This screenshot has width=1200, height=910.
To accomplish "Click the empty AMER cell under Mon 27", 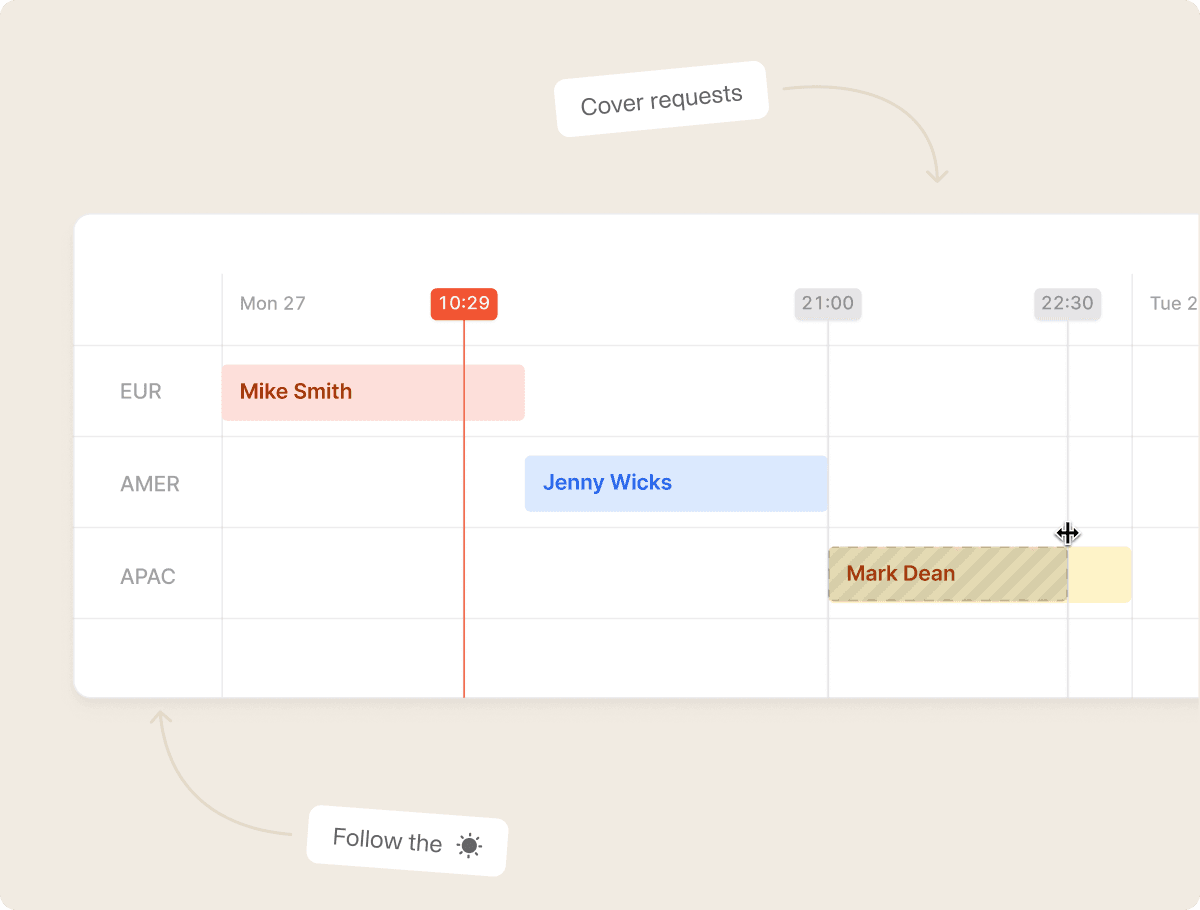I will coord(373,483).
